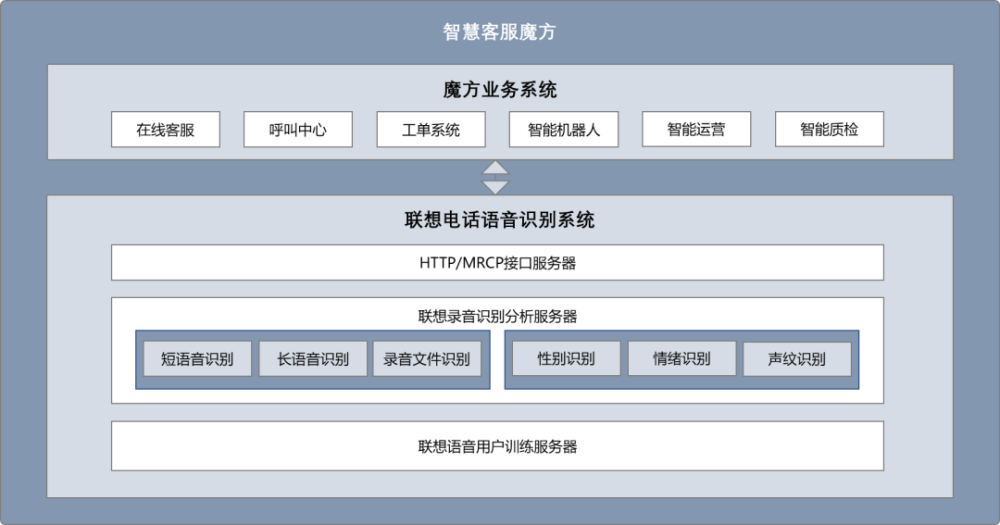
Task: Select the 在线客服 box
Action: point(165,129)
